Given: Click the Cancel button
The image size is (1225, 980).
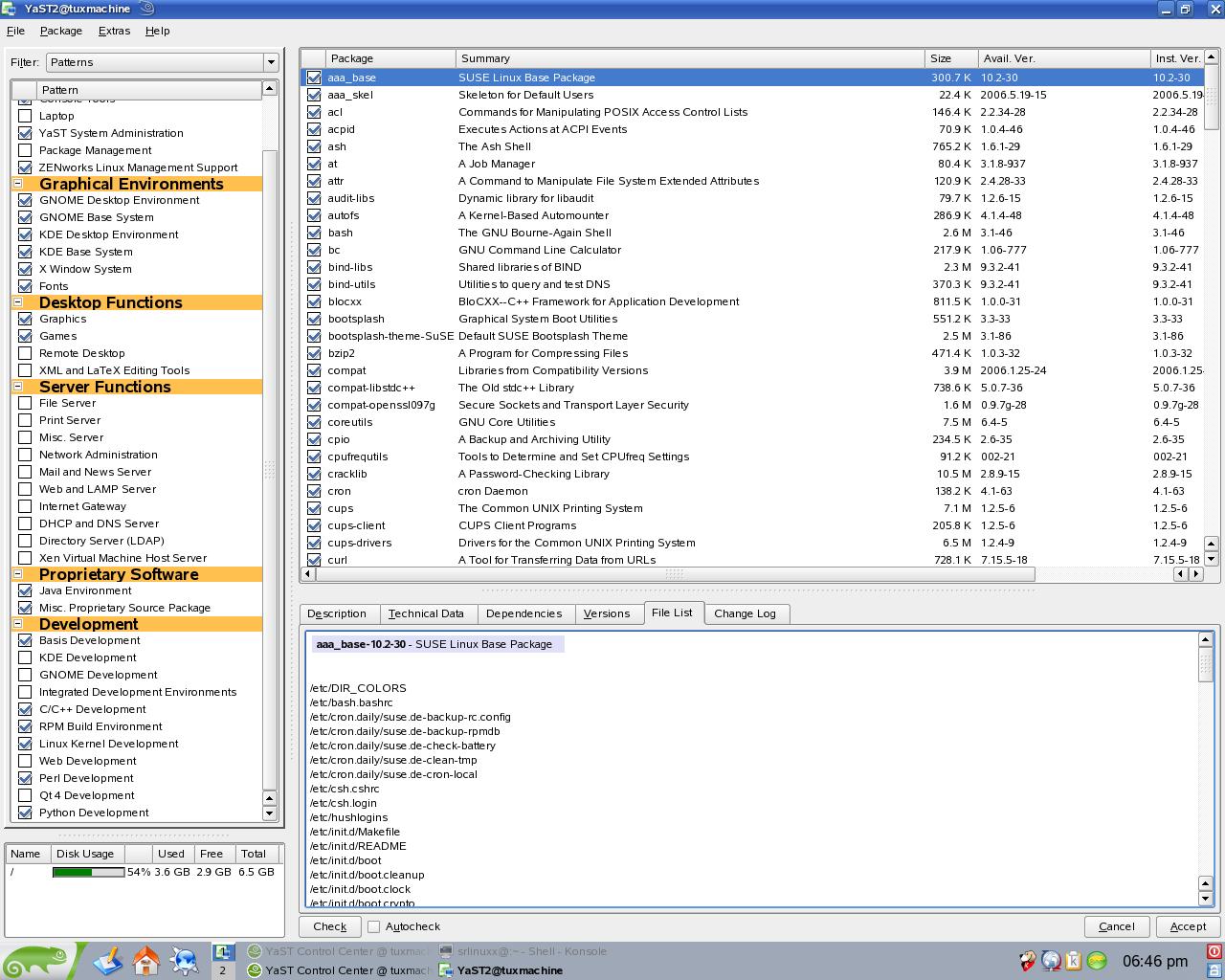Looking at the screenshot, I should point(1117,926).
